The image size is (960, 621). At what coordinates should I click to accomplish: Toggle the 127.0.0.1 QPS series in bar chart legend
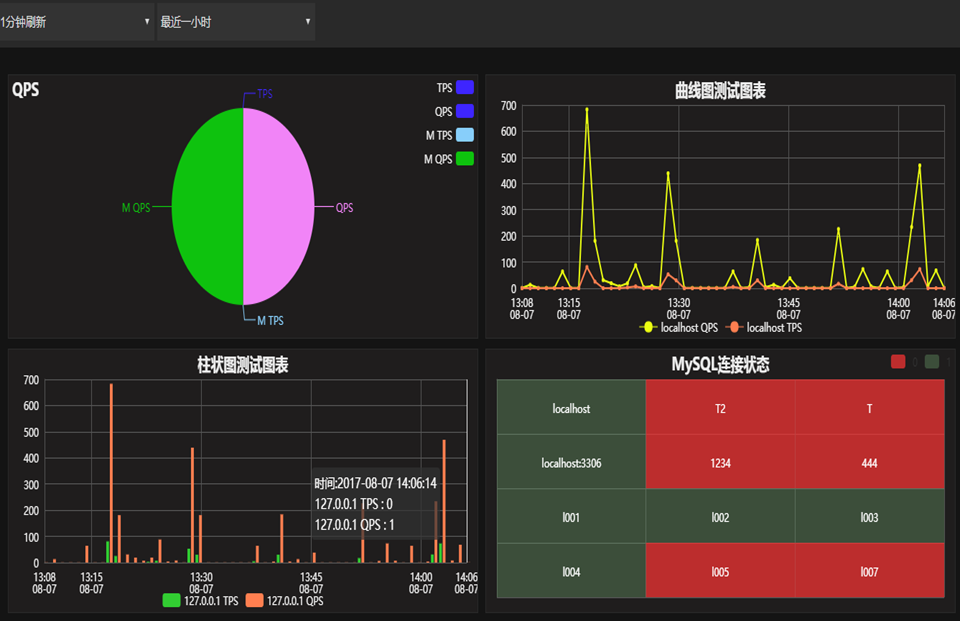tap(285, 601)
